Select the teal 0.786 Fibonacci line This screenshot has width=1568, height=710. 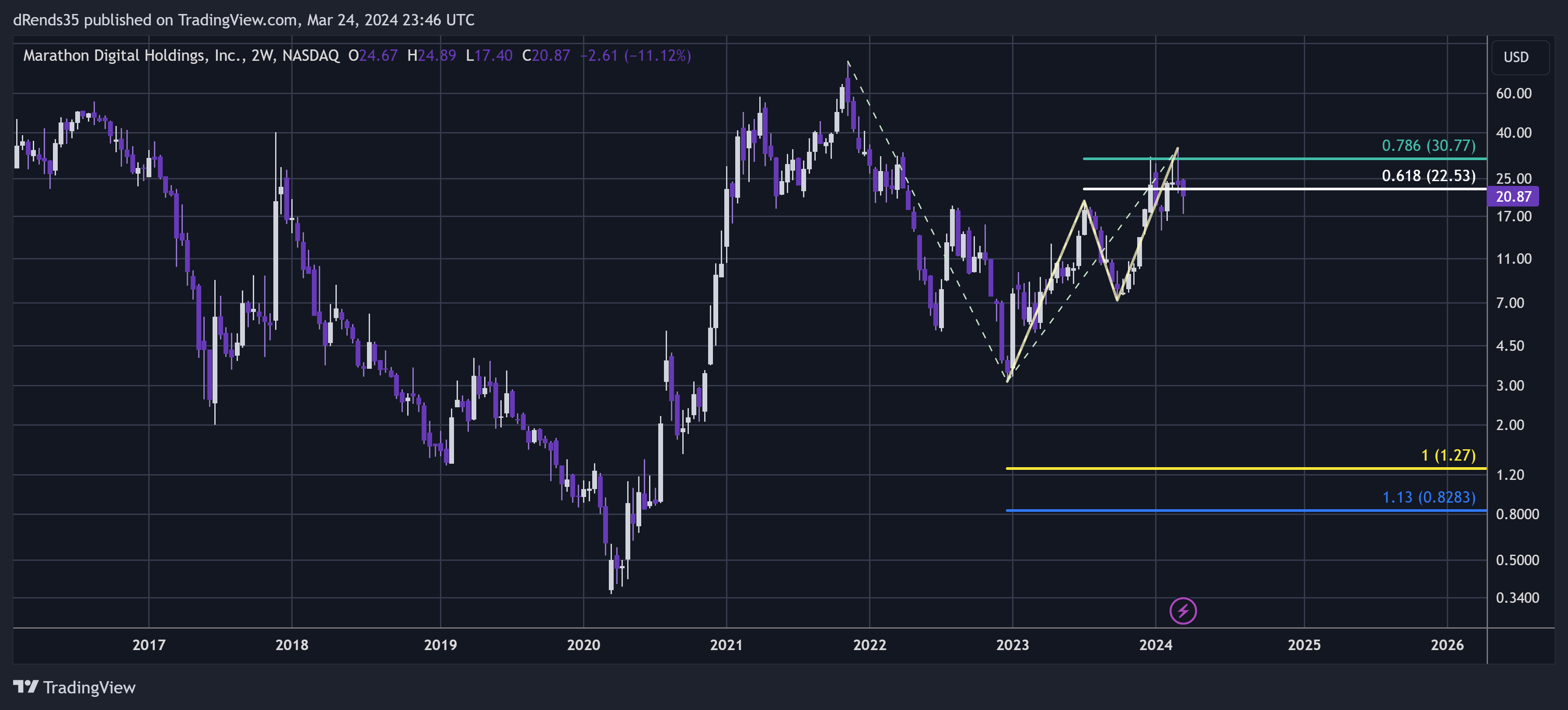coord(1284,159)
